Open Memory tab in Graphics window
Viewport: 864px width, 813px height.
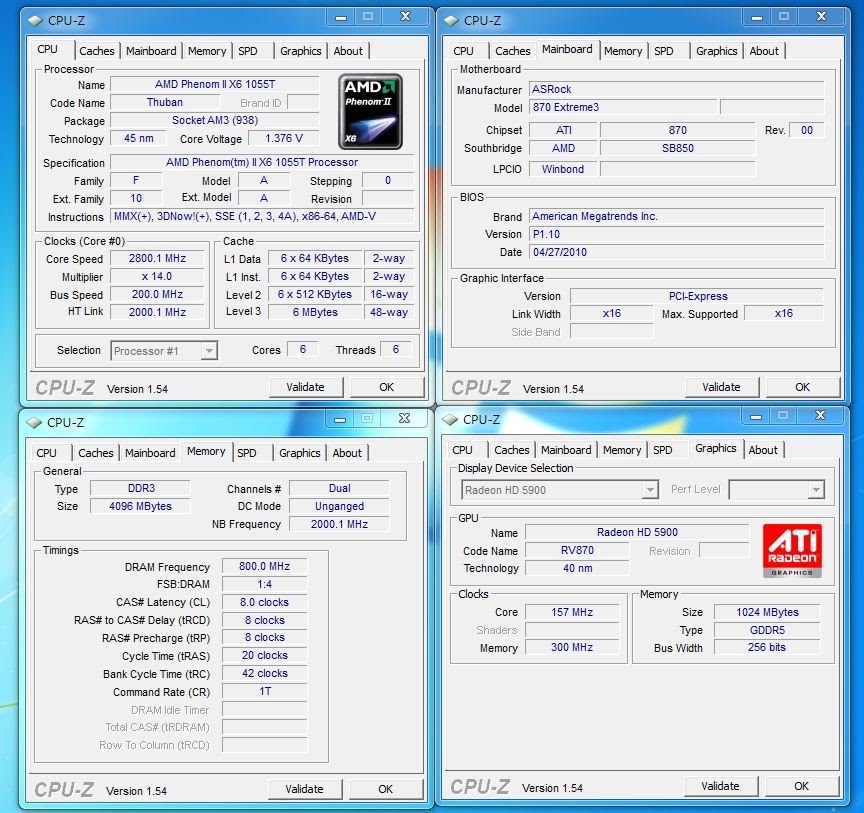click(x=622, y=450)
